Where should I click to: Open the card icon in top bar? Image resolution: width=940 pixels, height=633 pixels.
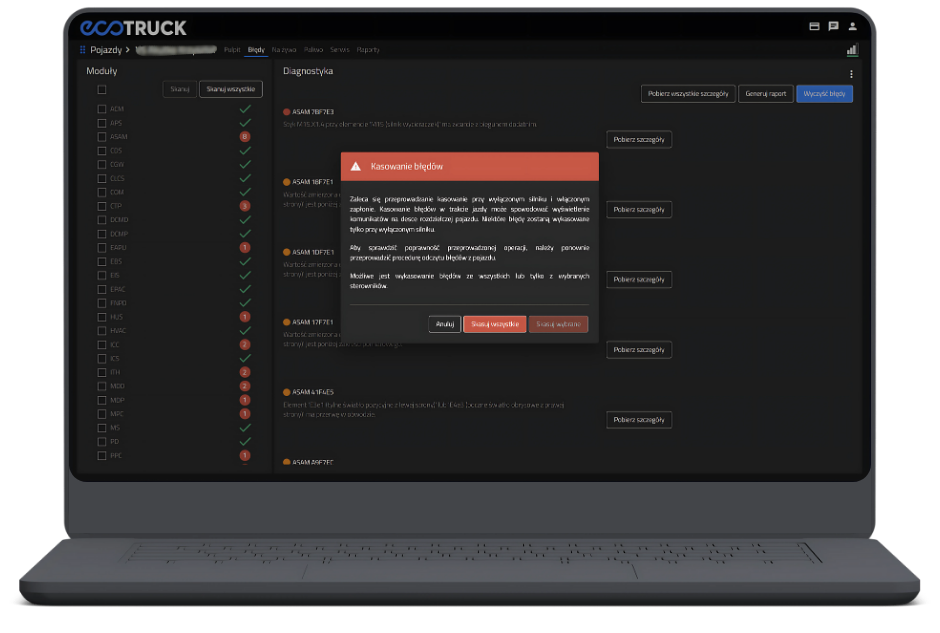click(x=815, y=27)
